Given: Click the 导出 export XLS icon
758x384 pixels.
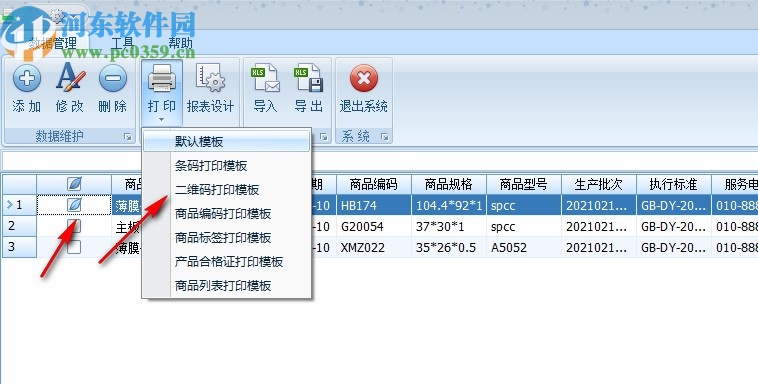Looking at the screenshot, I should [x=308, y=78].
